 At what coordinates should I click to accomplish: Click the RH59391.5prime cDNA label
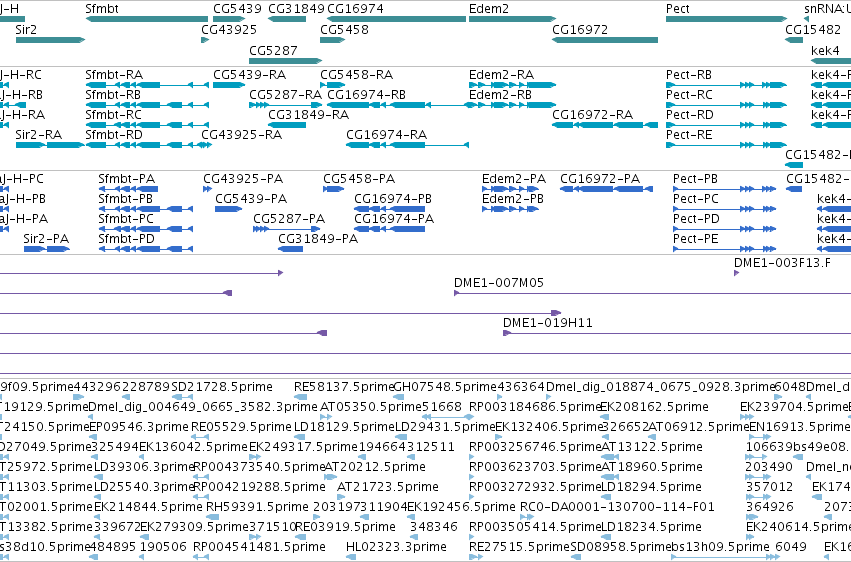257,507
